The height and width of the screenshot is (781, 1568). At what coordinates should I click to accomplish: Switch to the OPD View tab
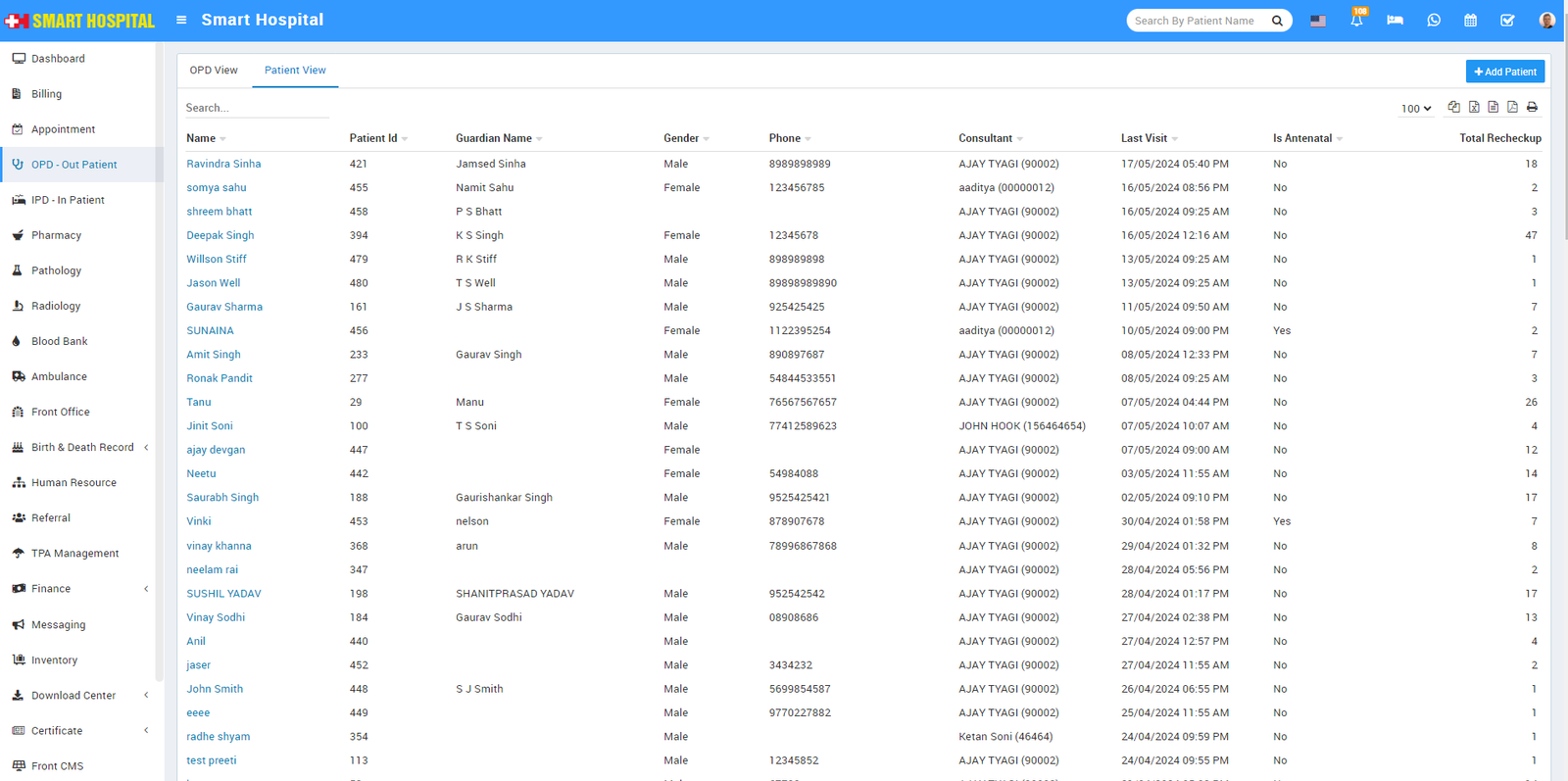click(214, 71)
